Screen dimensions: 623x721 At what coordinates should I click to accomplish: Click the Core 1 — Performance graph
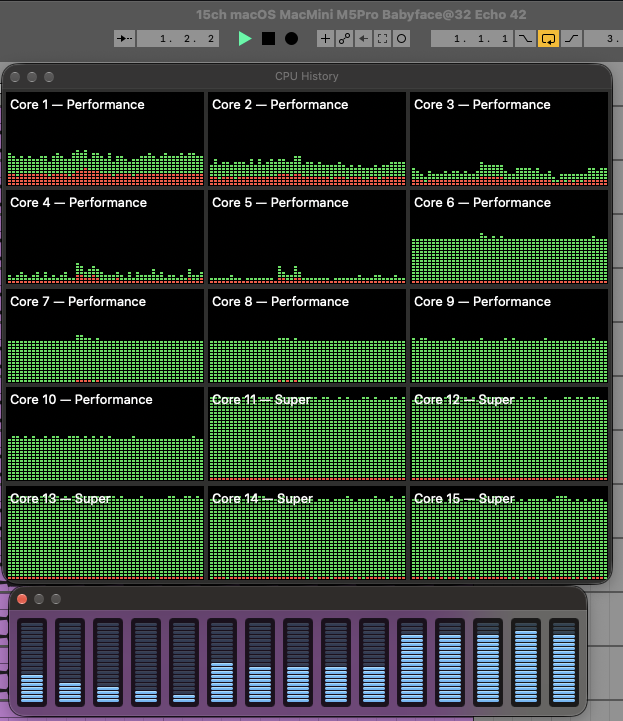105,139
